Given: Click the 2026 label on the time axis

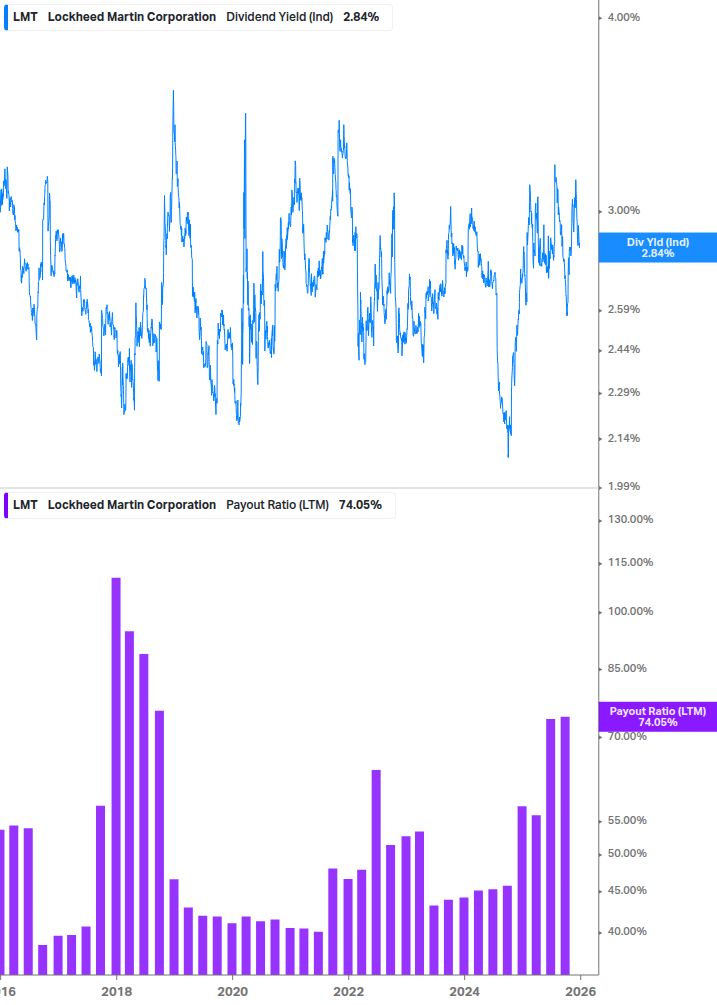Looking at the screenshot, I should point(580,991).
